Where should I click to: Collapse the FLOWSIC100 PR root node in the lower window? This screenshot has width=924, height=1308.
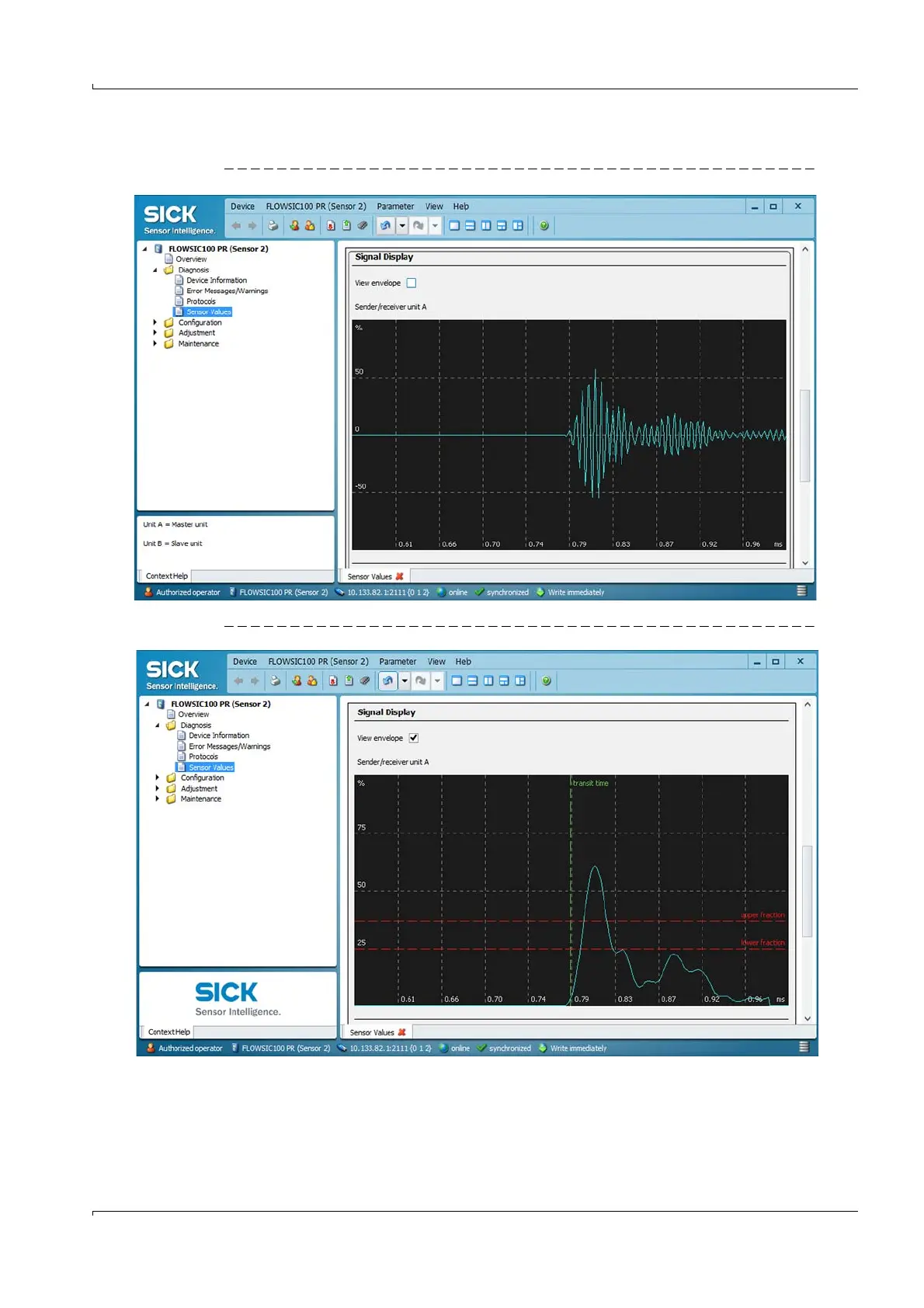(147, 704)
